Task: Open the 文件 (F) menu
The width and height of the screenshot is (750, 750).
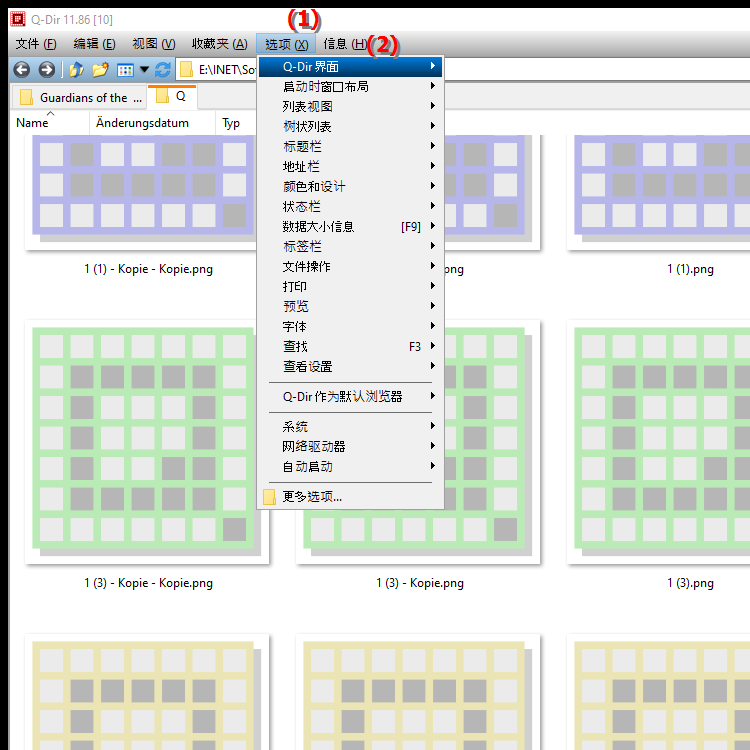Action: pyautogui.click(x=36, y=44)
